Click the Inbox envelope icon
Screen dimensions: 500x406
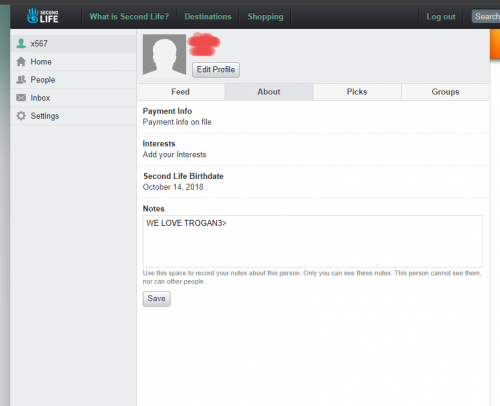(x=21, y=98)
